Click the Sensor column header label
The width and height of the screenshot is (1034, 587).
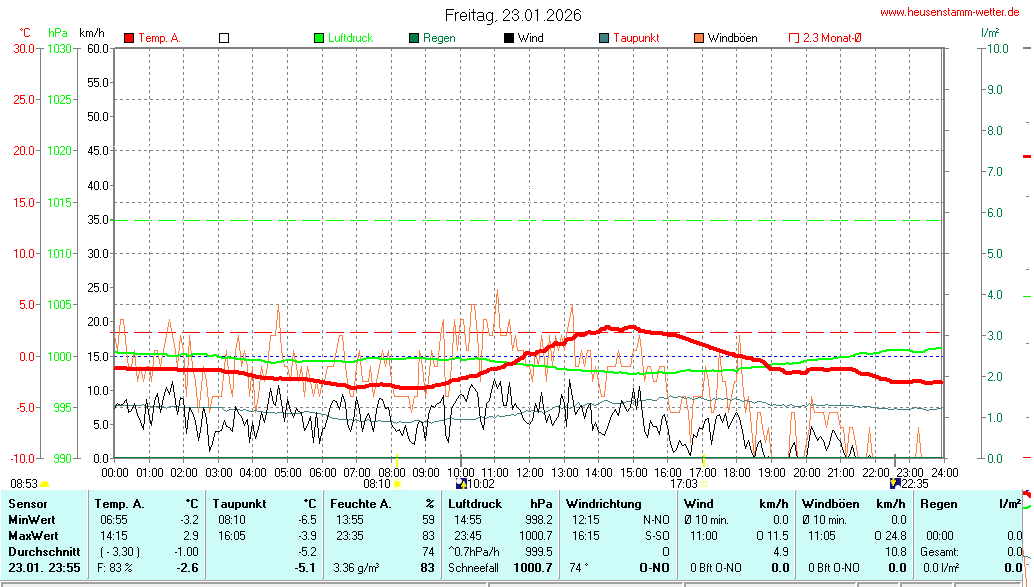click(x=28, y=503)
